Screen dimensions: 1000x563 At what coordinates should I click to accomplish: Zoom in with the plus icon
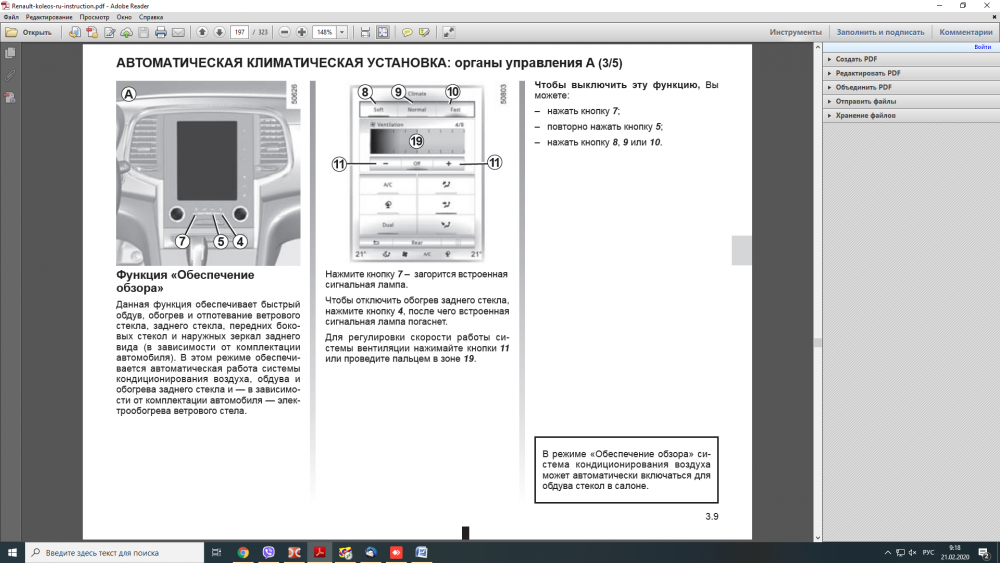pyautogui.click(x=302, y=32)
